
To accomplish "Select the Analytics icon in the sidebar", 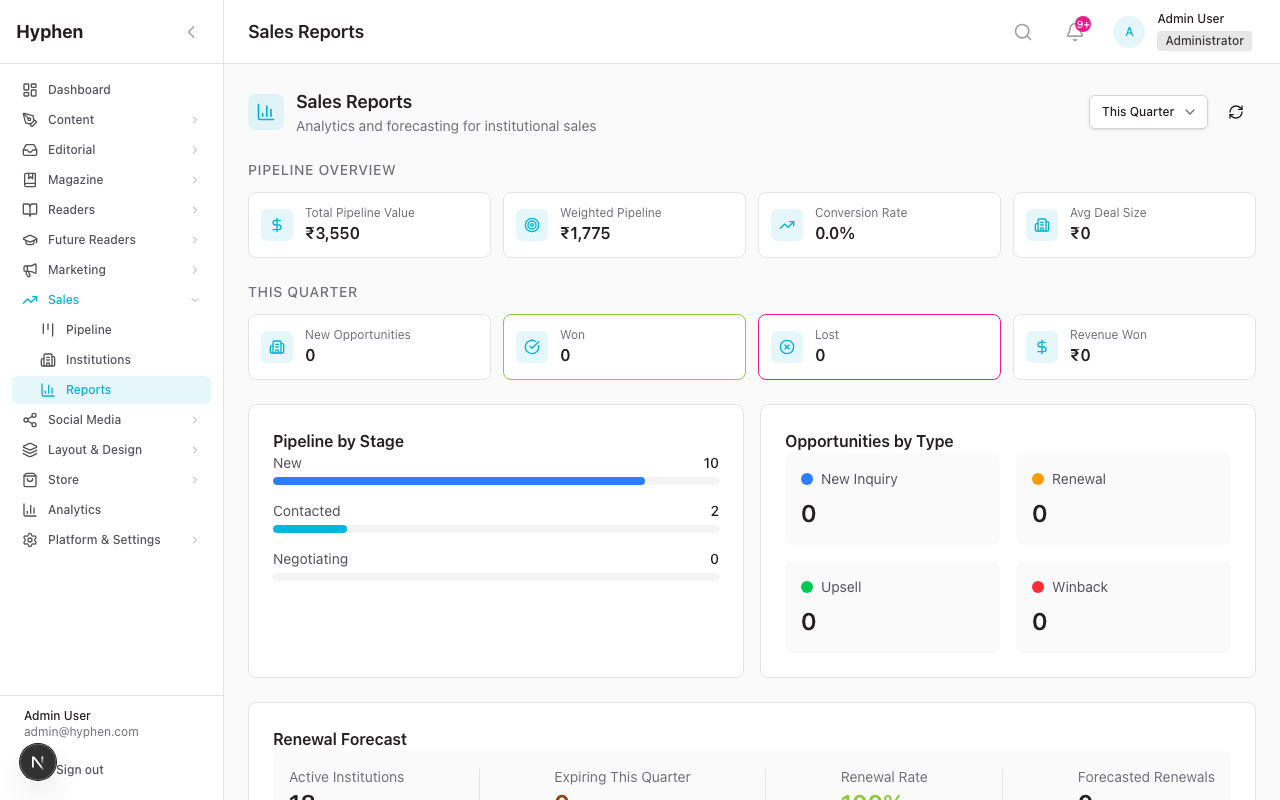I will click(x=30, y=509).
